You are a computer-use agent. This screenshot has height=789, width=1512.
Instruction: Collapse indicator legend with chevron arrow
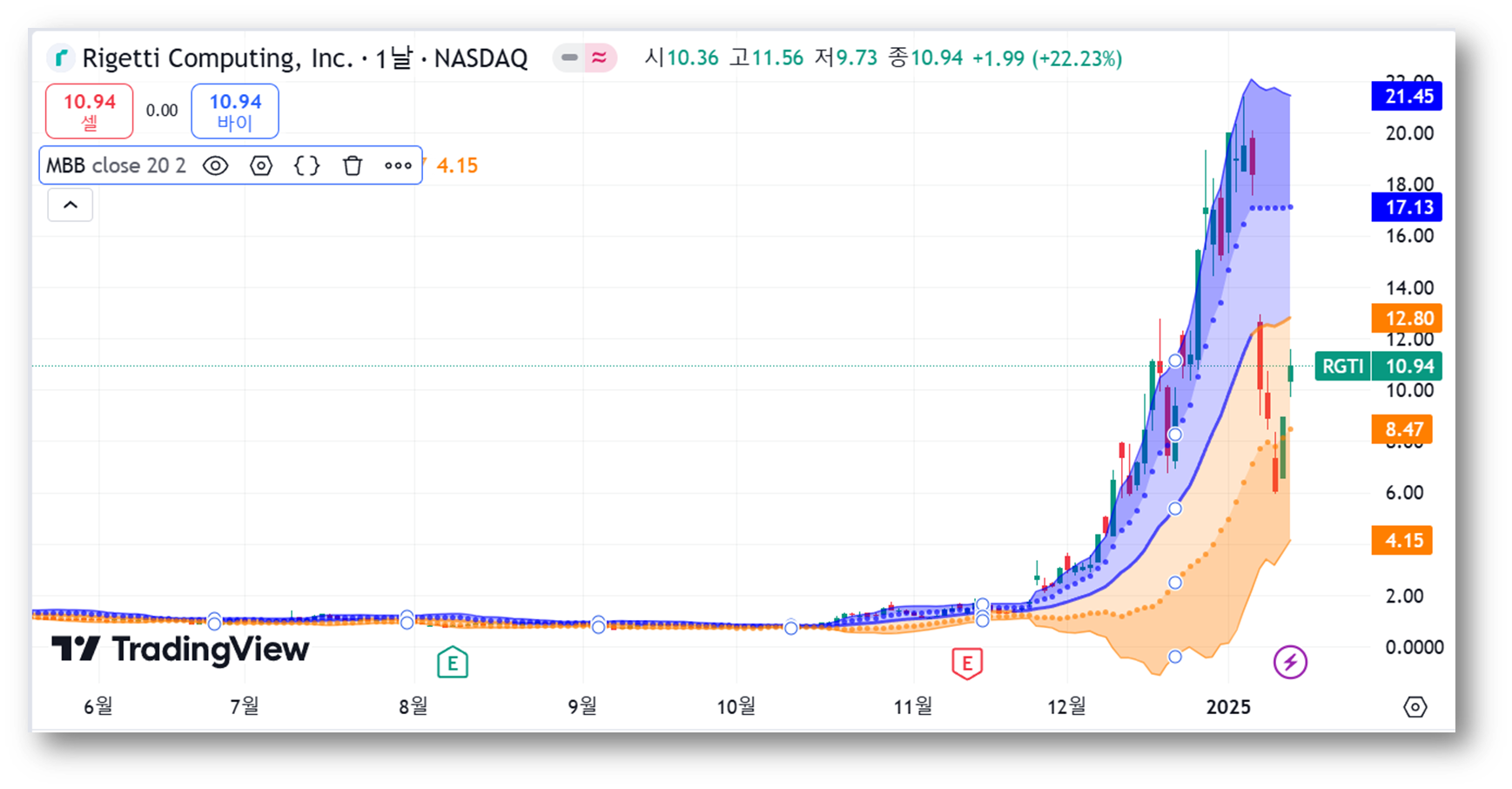[71, 205]
